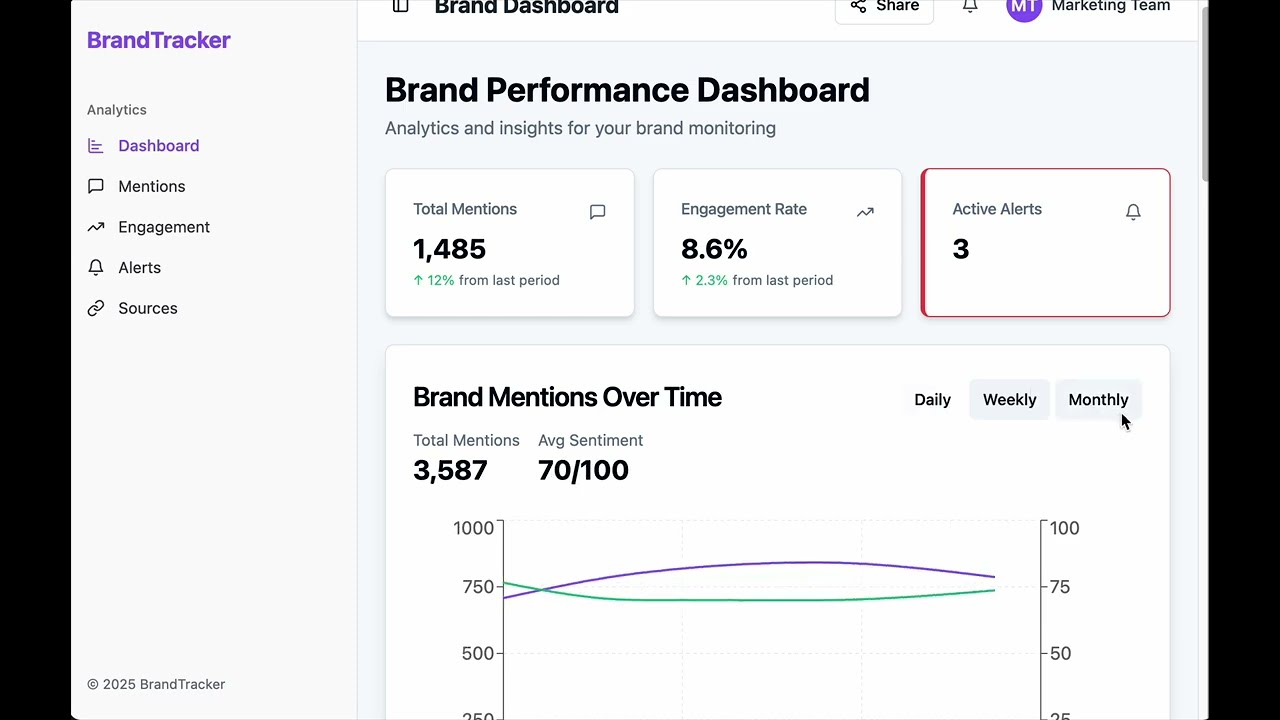Go to Dashboard in sidebar
This screenshot has height=720, width=1280.
coord(158,146)
